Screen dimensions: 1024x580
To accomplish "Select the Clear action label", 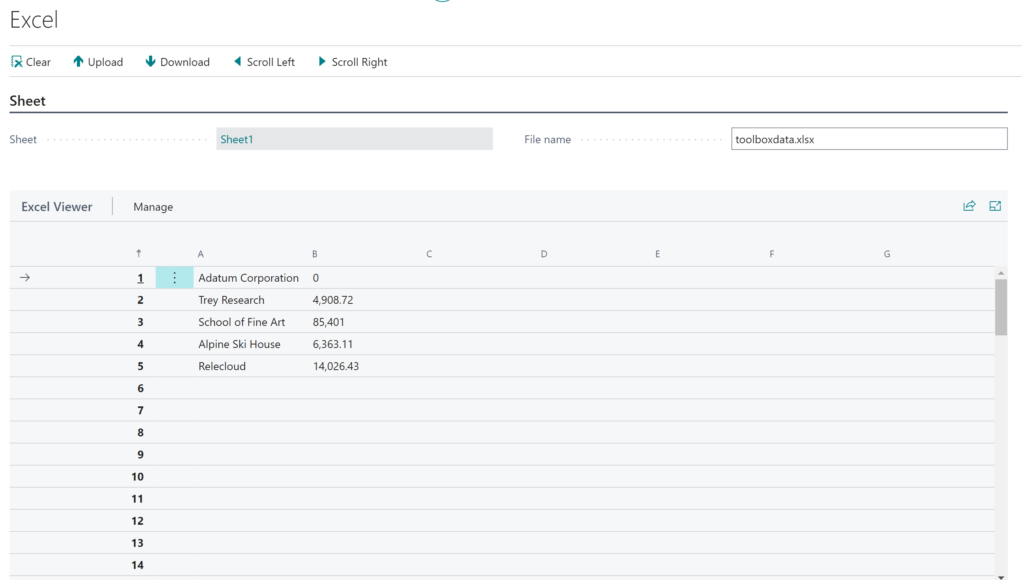I will 38,62.
